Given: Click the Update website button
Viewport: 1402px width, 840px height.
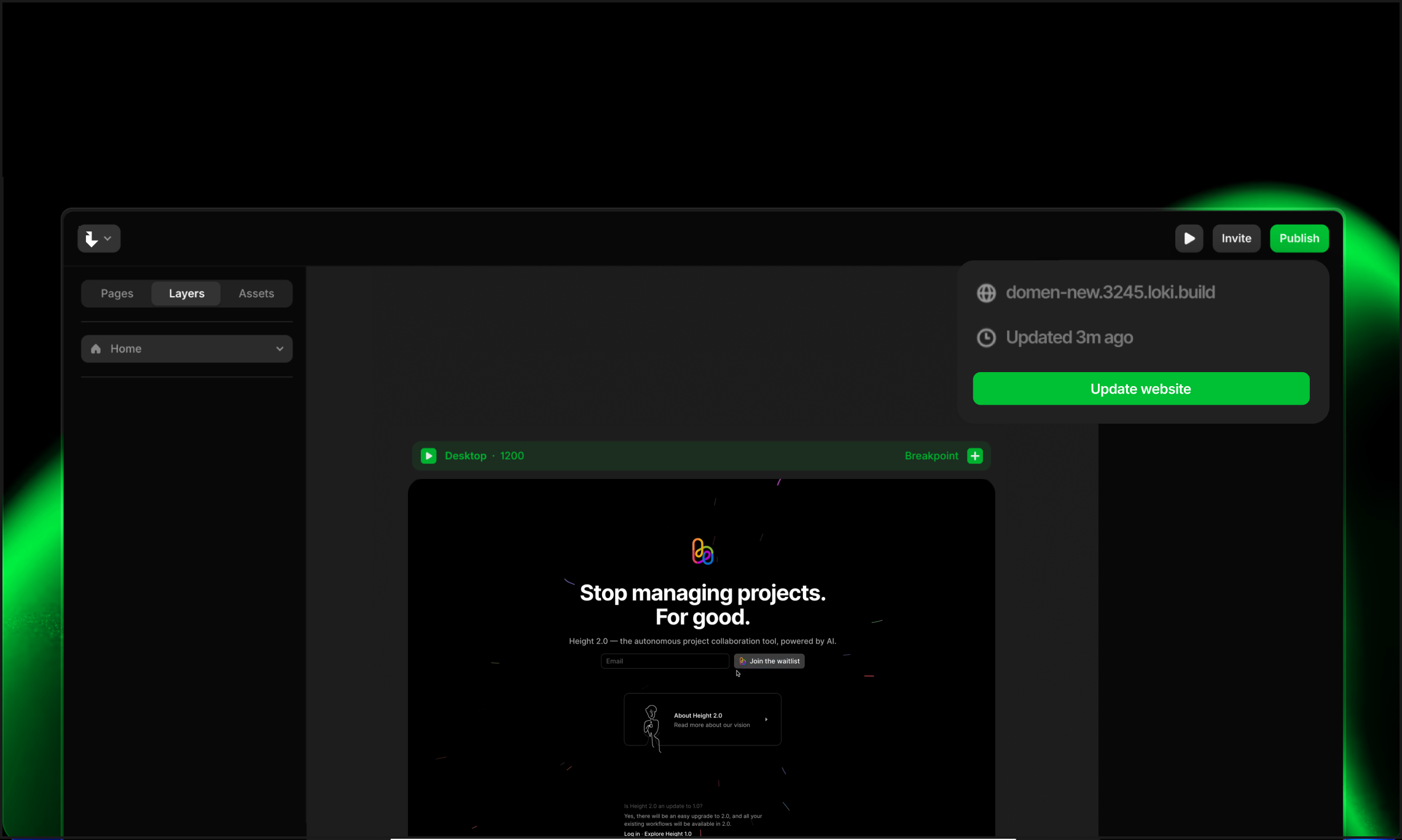Looking at the screenshot, I should point(1141,389).
